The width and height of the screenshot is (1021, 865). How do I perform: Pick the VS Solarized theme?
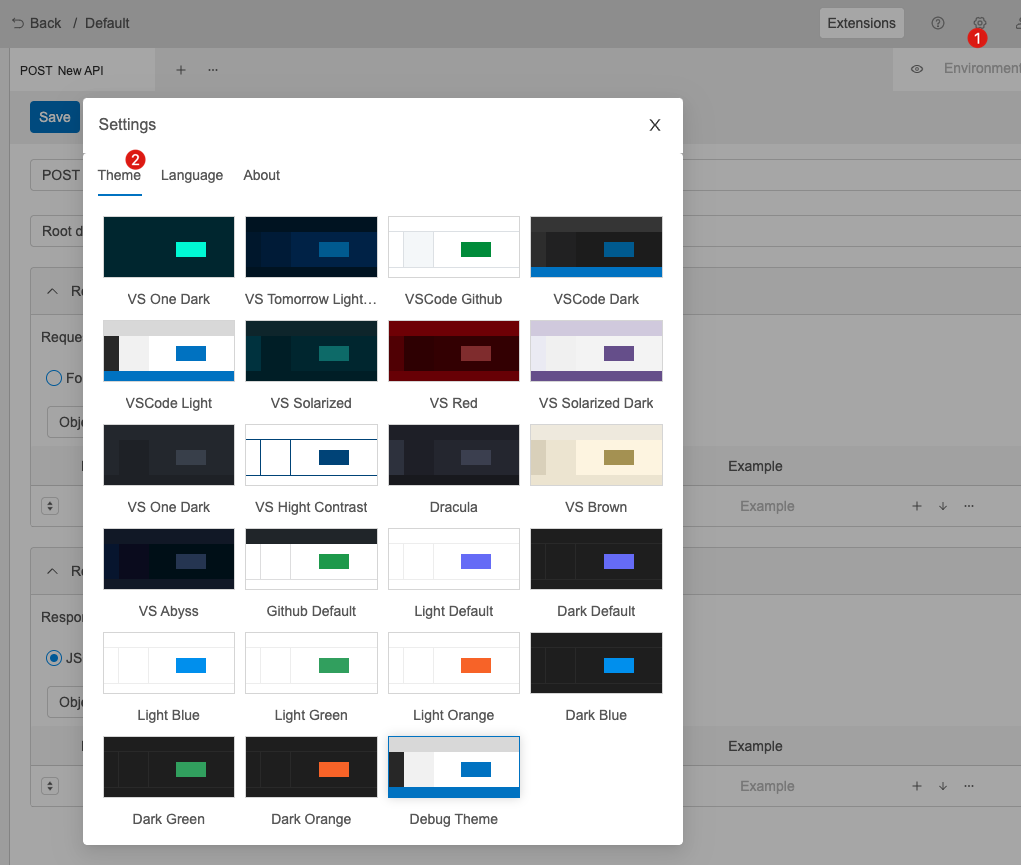[311, 350]
